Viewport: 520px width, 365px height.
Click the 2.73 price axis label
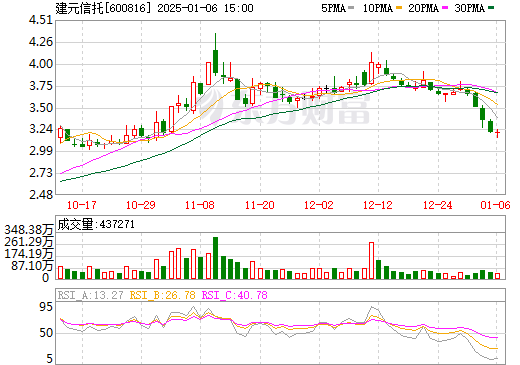pyautogui.click(x=41, y=173)
